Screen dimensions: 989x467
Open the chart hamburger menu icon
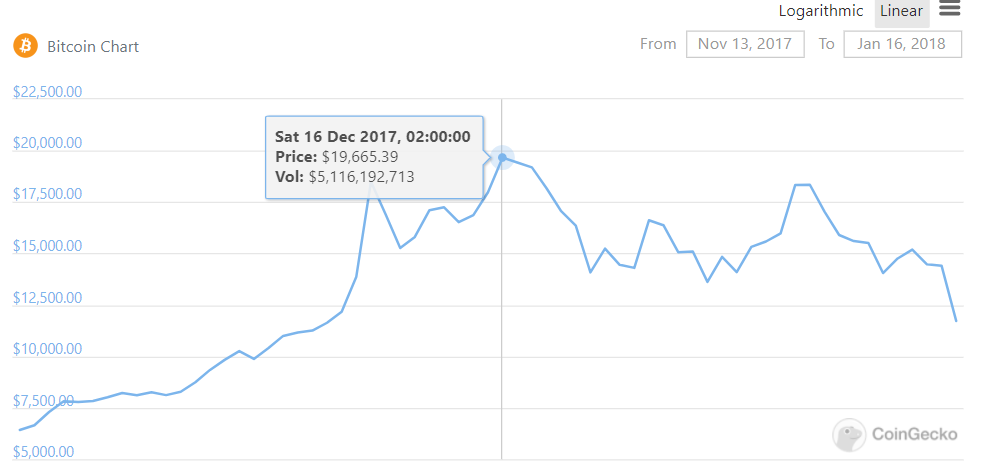pos(949,9)
